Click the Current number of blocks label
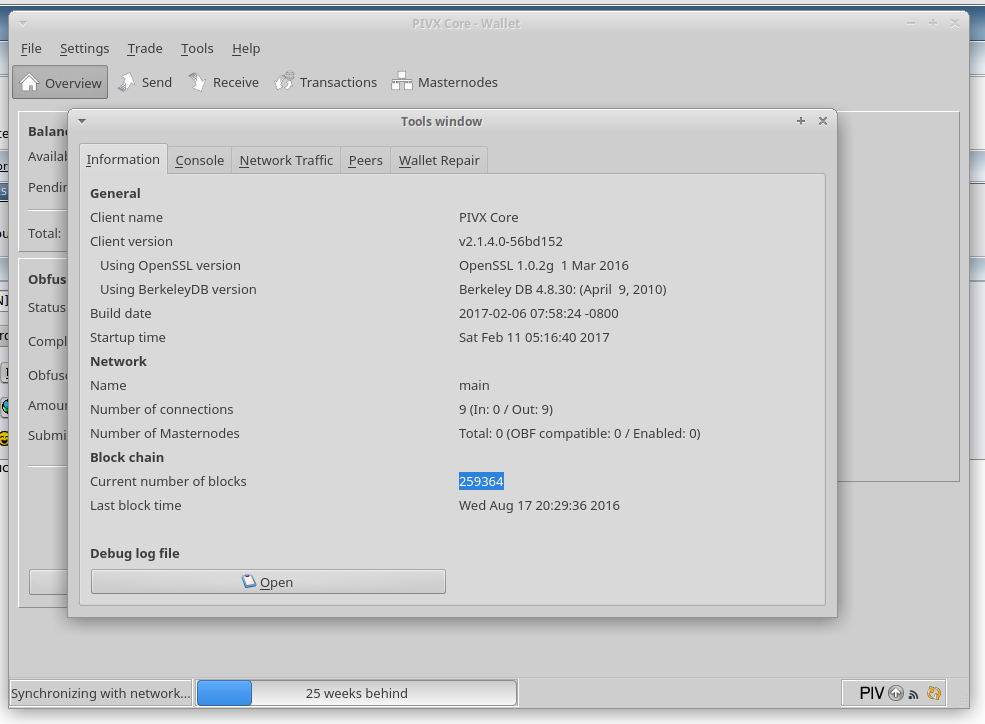 [168, 481]
